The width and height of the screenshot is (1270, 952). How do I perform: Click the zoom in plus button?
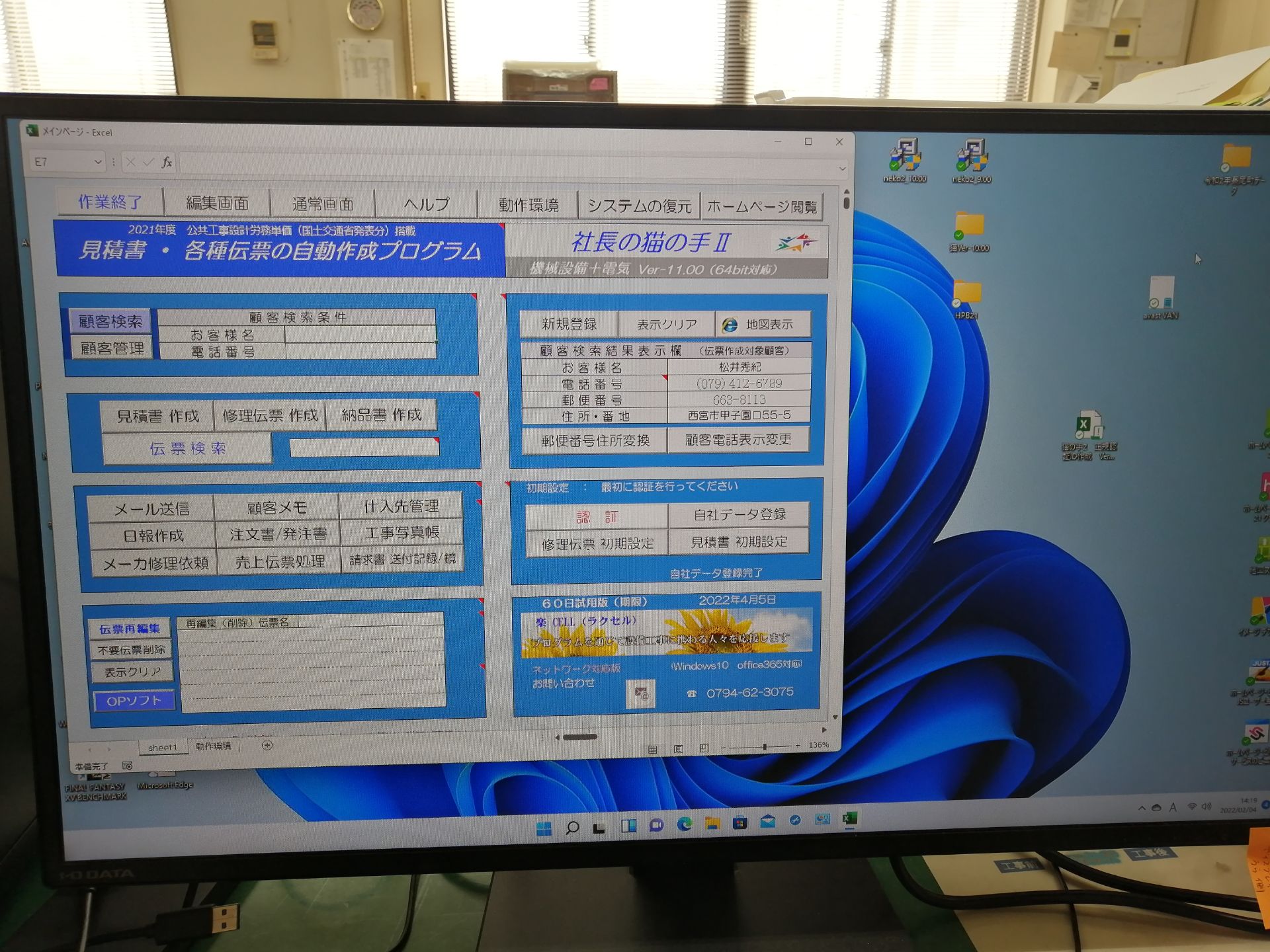tap(798, 746)
